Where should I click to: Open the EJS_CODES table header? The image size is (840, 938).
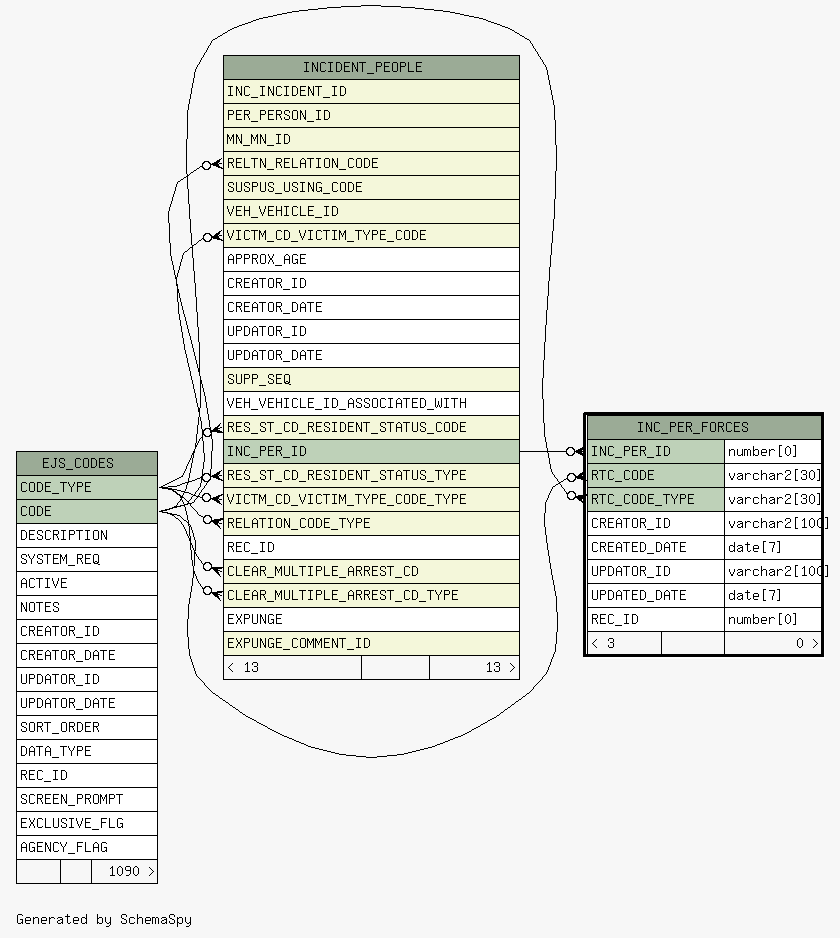click(x=87, y=464)
